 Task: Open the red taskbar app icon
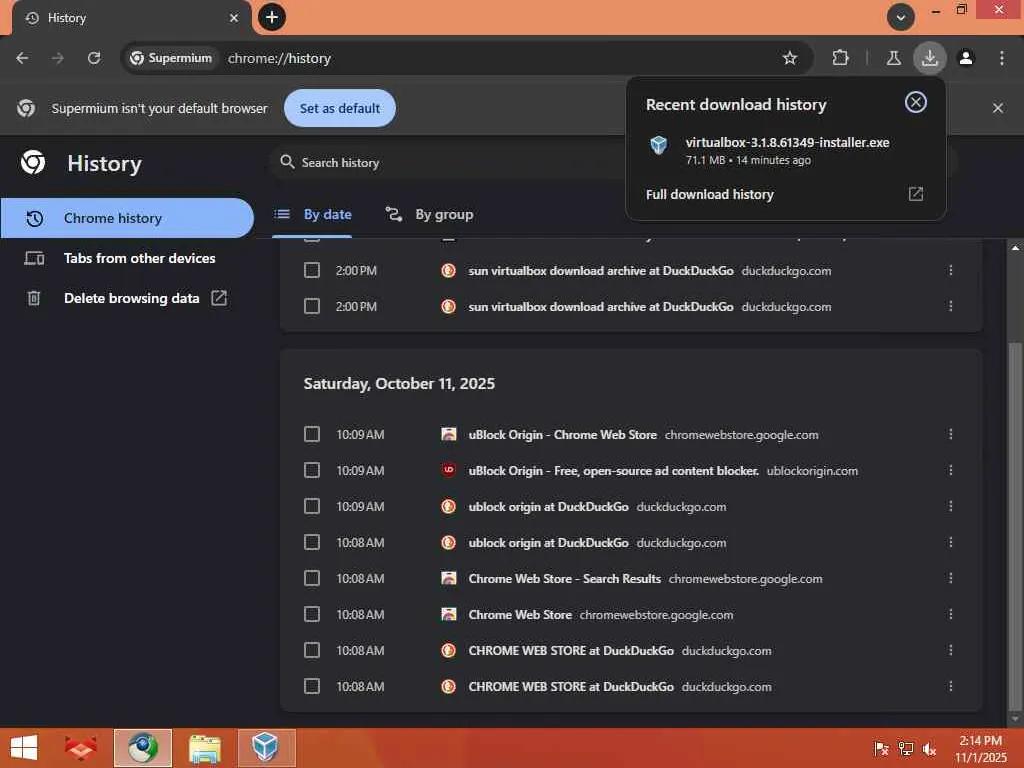(81, 748)
